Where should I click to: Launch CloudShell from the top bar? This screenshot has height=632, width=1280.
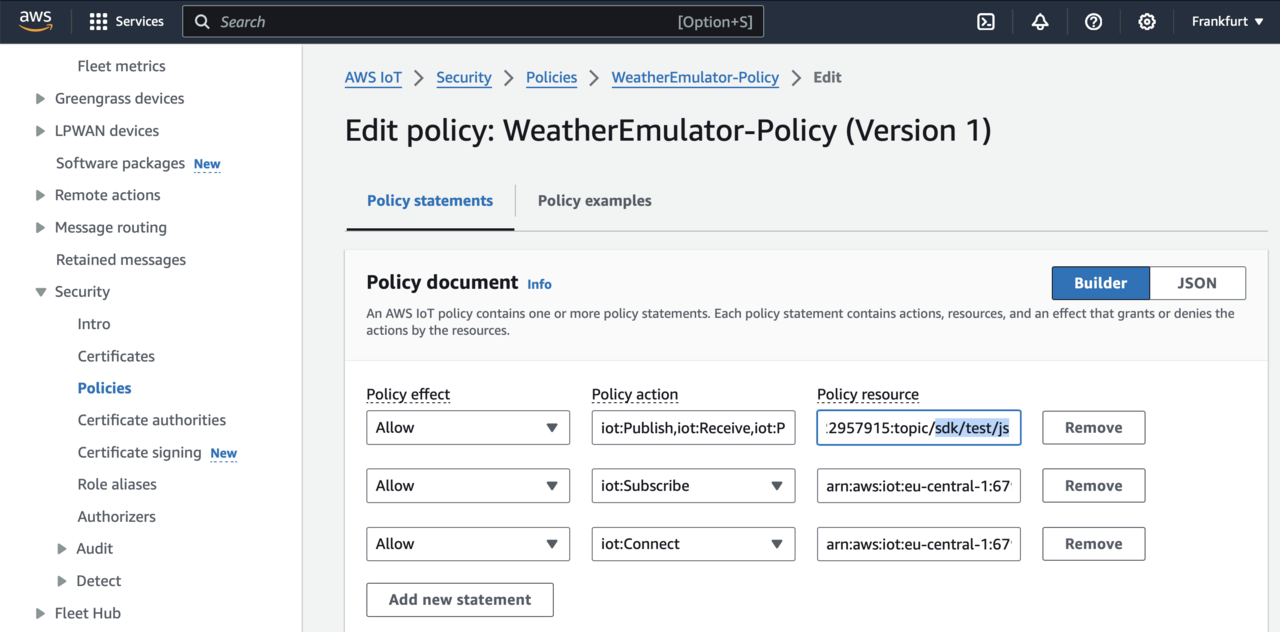coord(986,21)
